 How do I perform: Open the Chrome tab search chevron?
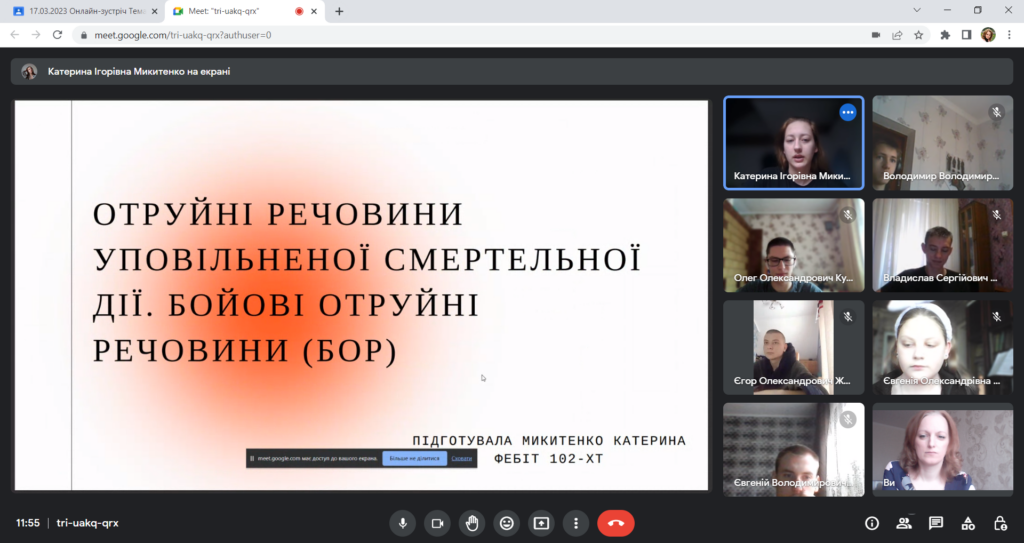coord(918,10)
